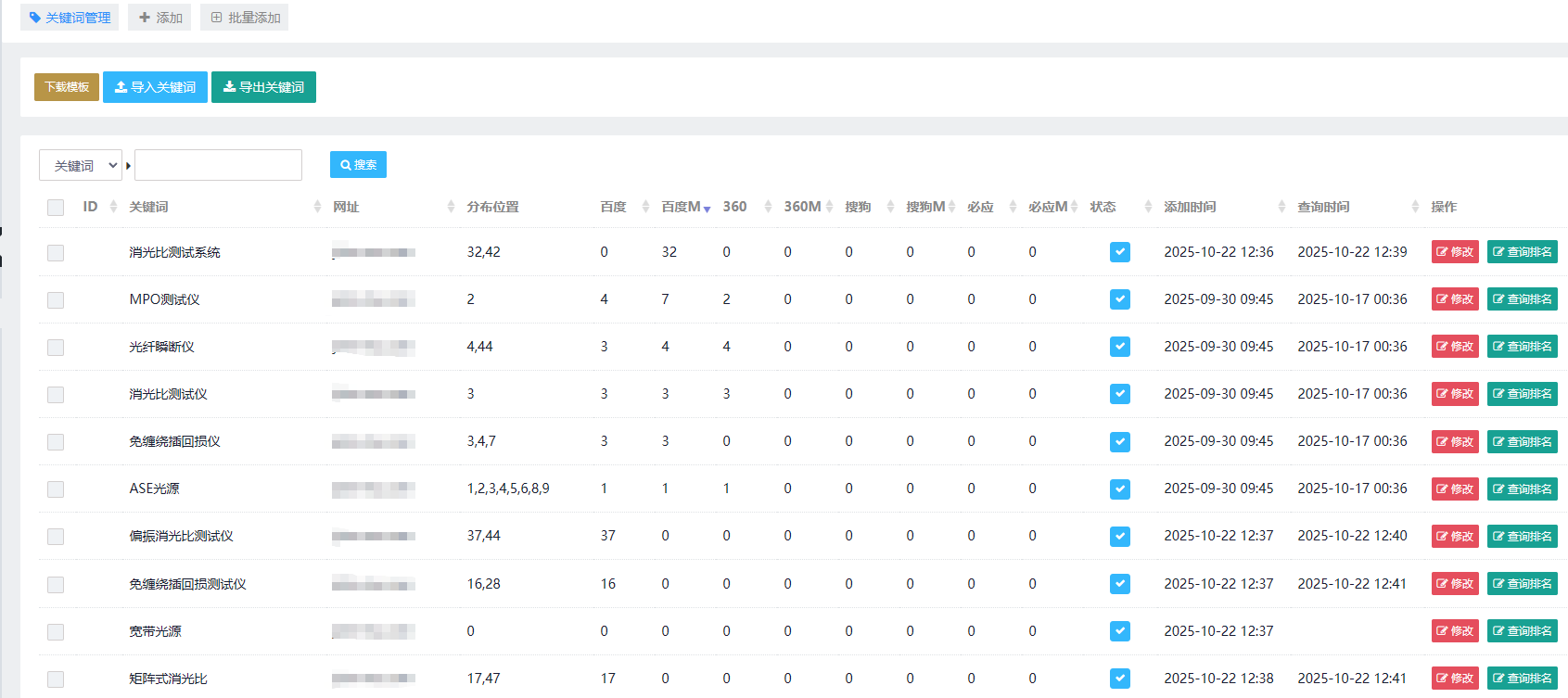Screen dimensions: 1568x698
Task: Click the search button with magnifier icon
Action: (358, 165)
